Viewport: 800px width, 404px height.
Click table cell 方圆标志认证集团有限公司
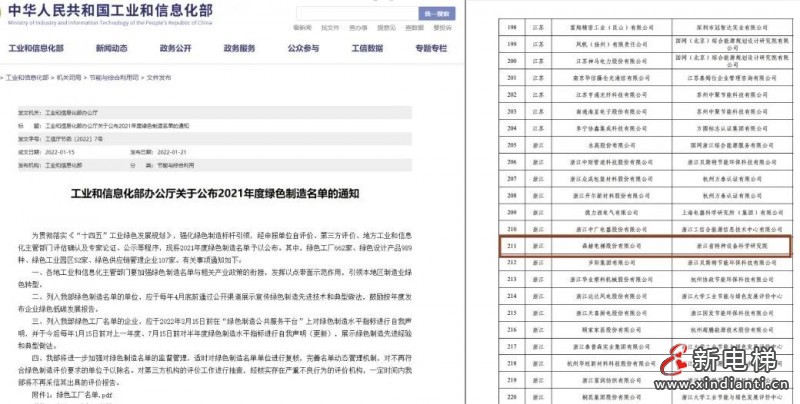pyautogui.click(x=732, y=129)
